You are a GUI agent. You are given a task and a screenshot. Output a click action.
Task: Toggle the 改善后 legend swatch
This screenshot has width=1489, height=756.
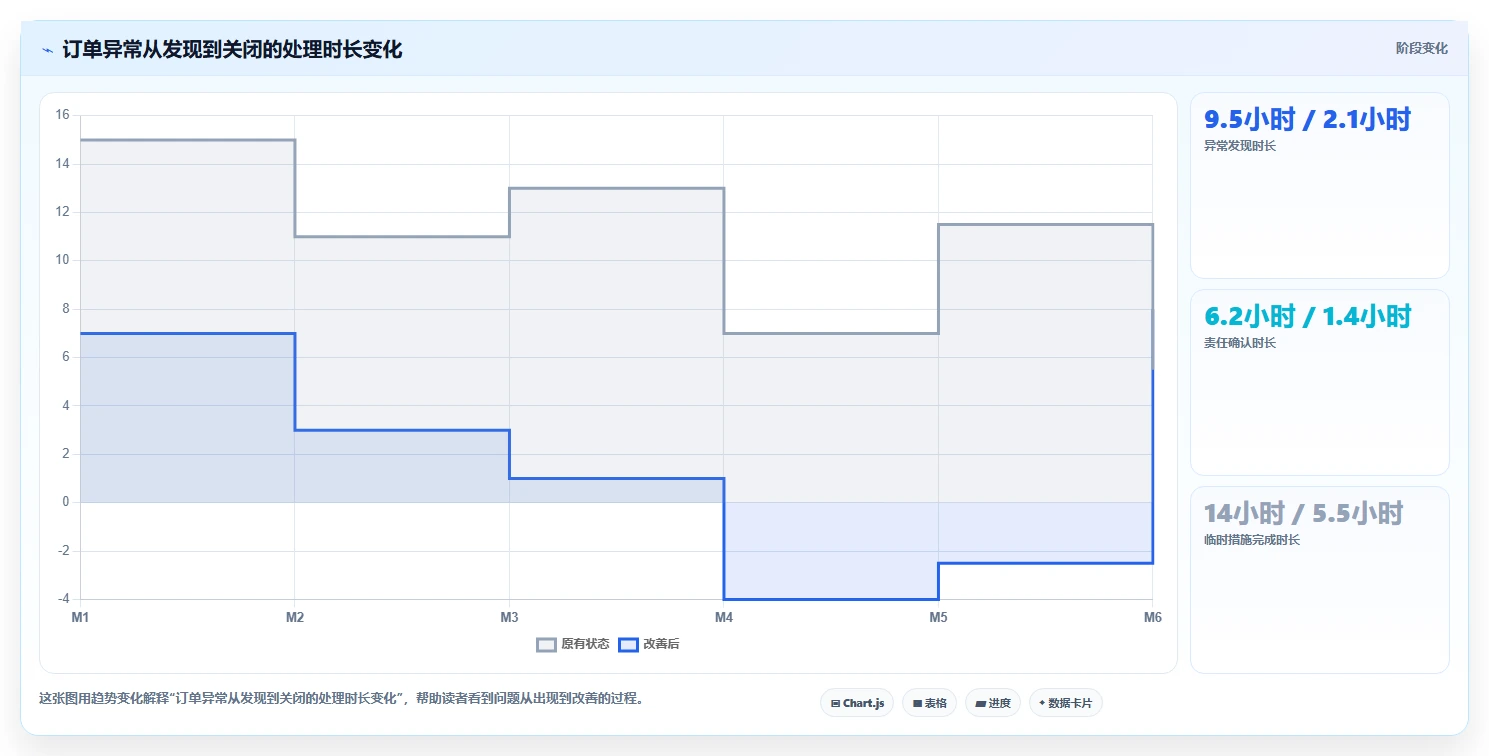click(628, 645)
